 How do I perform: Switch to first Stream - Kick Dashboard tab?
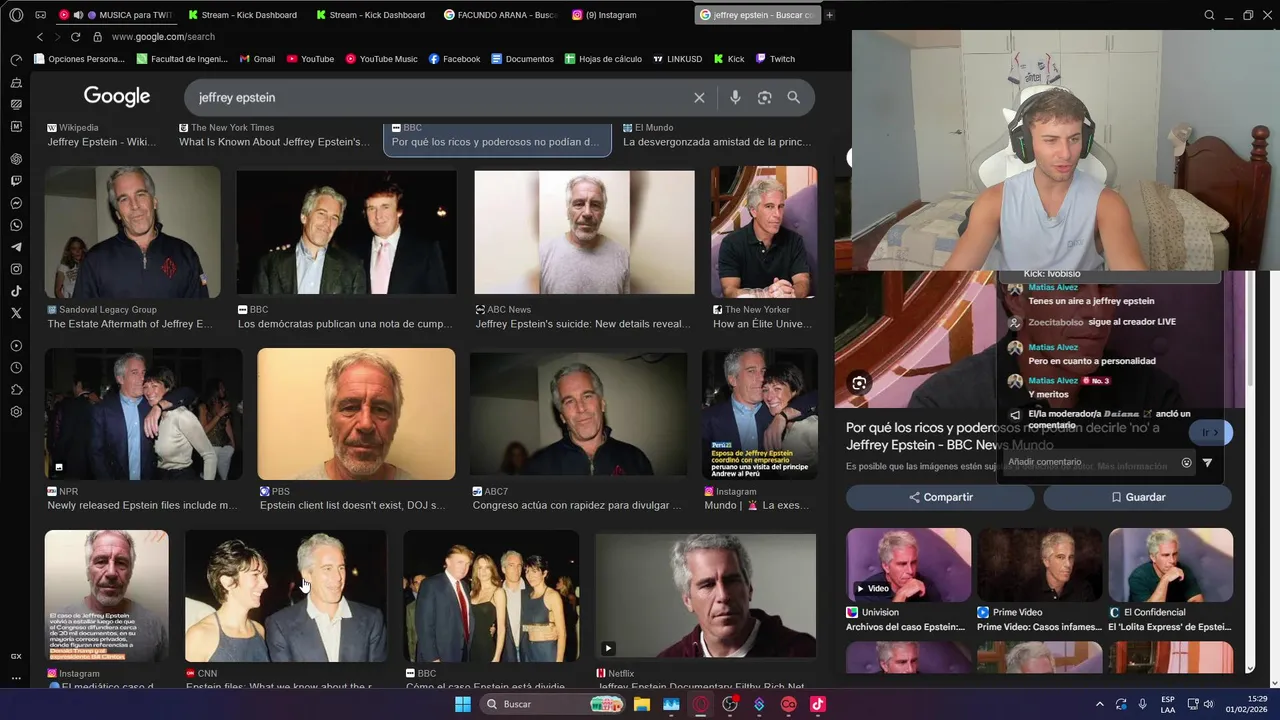(x=241, y=15)
